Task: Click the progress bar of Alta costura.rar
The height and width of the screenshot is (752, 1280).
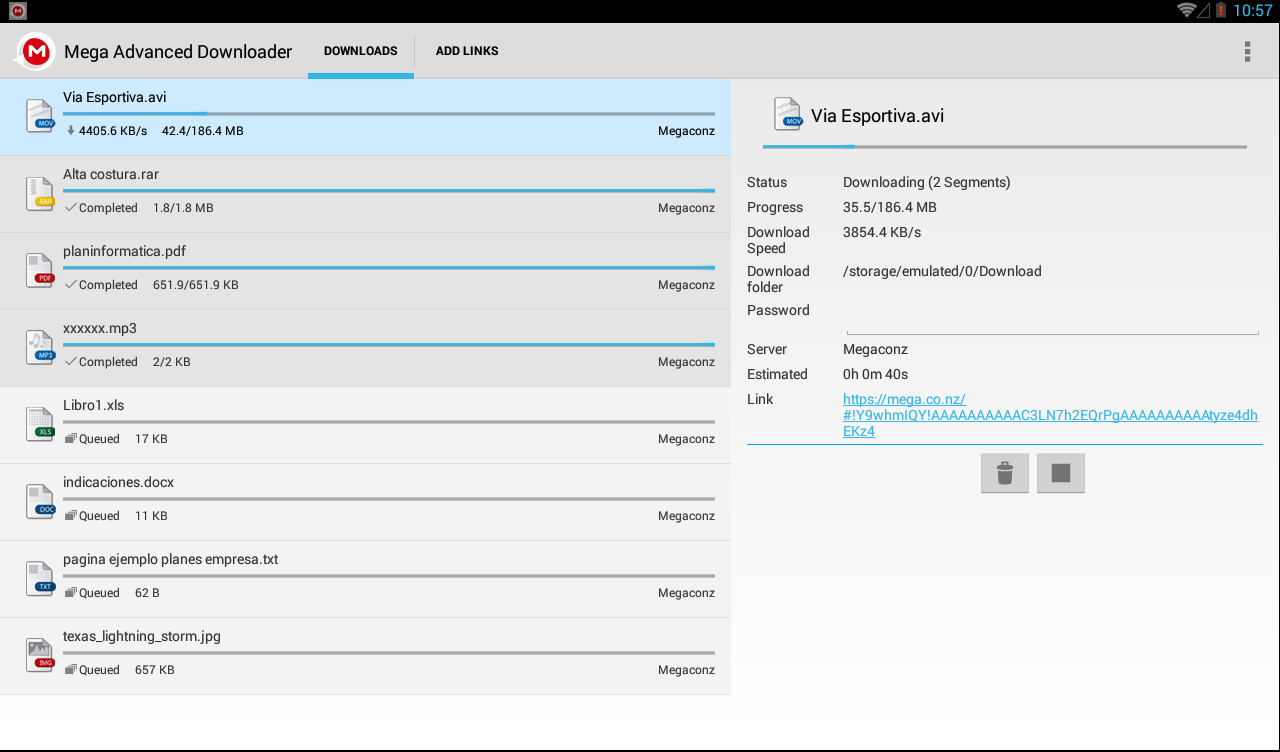Action: point(389,191)
